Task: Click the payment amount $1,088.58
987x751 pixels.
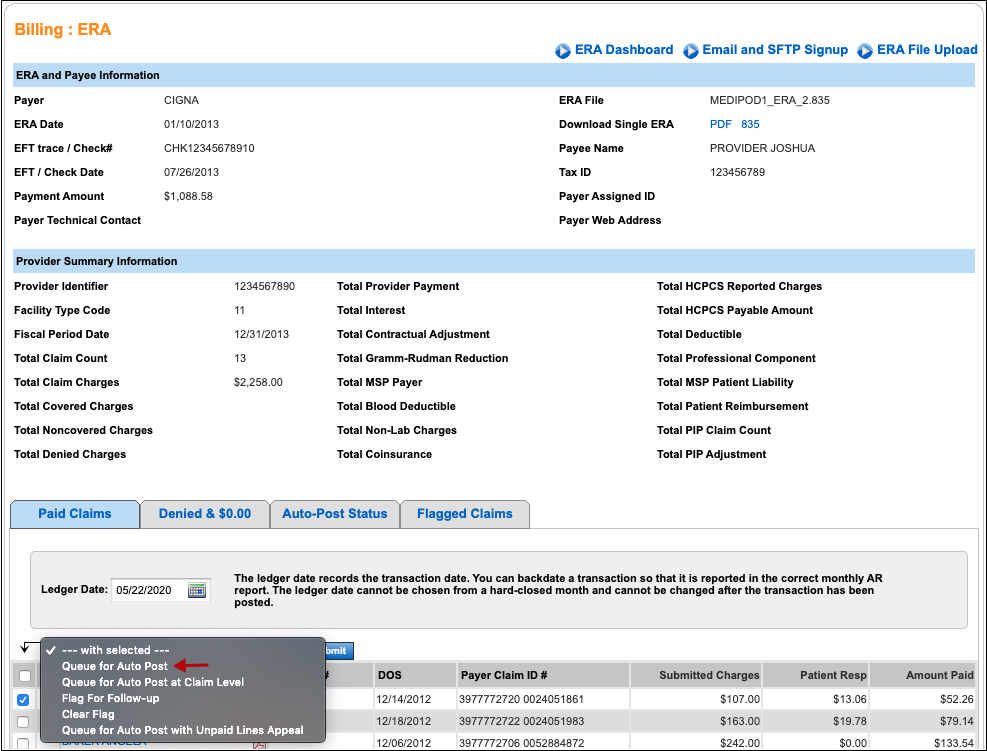Action: click(x=188, y=196)
